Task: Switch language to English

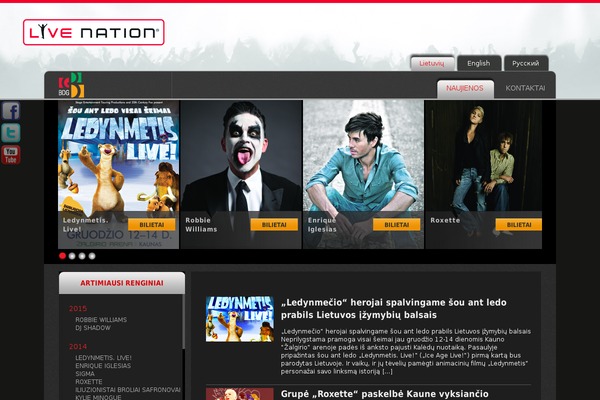Action: point(479,63)
